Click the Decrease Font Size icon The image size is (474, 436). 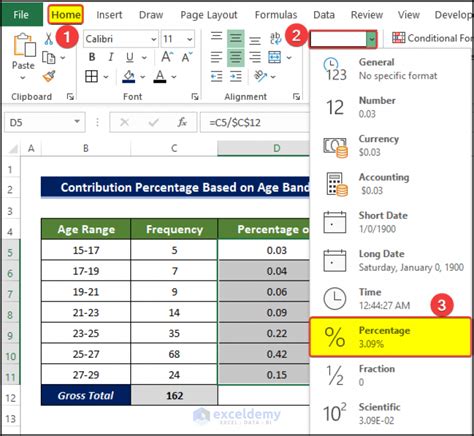[x=187, y=57]
